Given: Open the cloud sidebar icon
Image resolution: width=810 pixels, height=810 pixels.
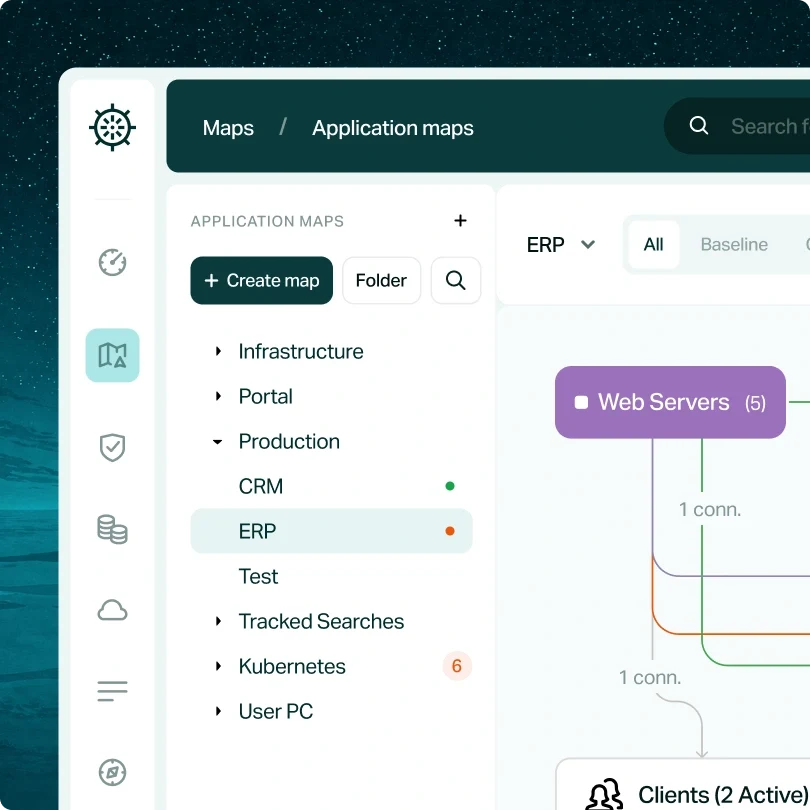Looking at the screenshot, I should [112, 610].
